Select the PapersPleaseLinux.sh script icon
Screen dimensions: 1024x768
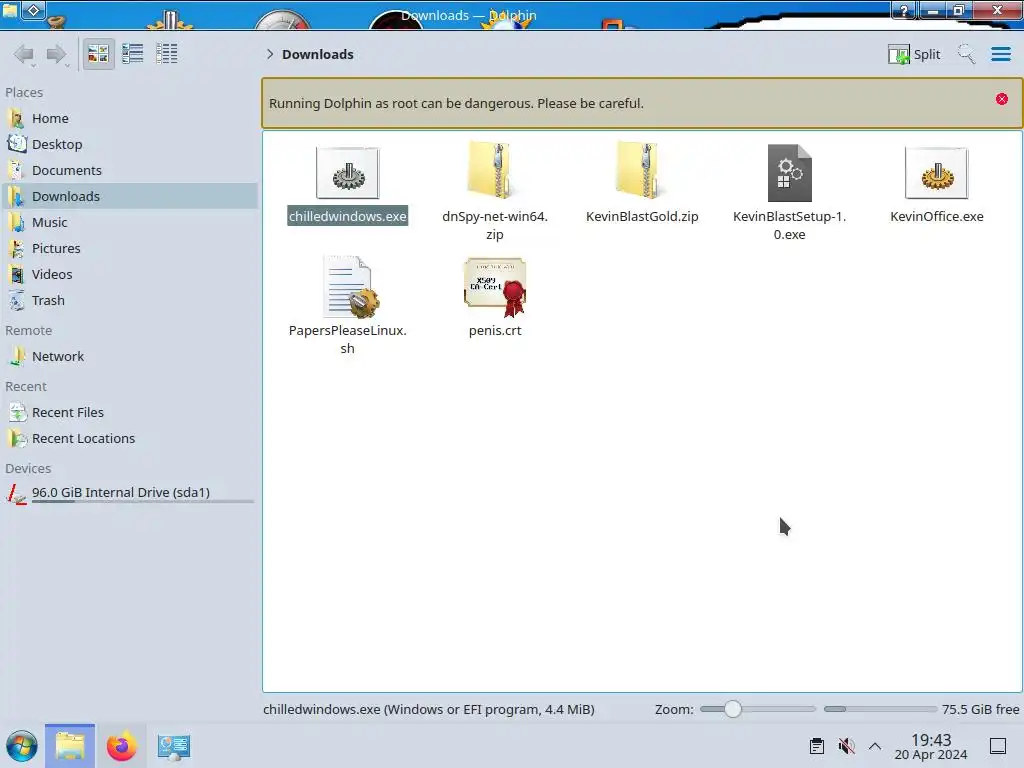click(x=351, y=287)
